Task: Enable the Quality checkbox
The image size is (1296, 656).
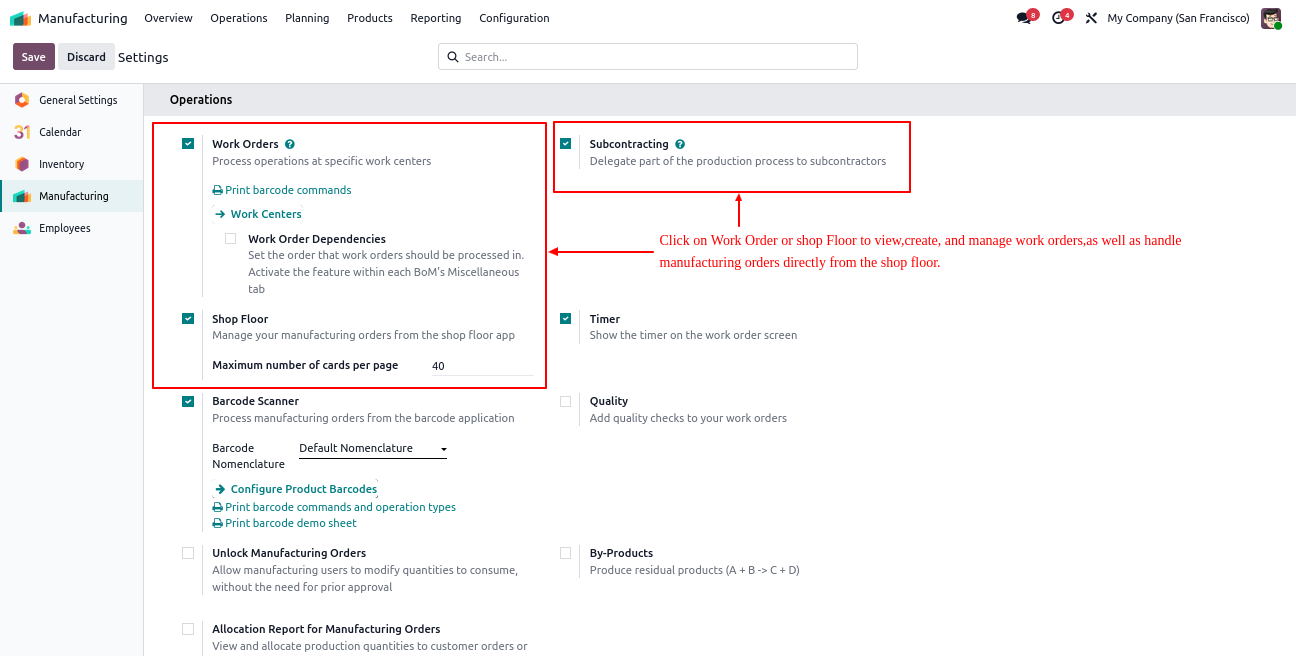Action: [x=566, y=401]
